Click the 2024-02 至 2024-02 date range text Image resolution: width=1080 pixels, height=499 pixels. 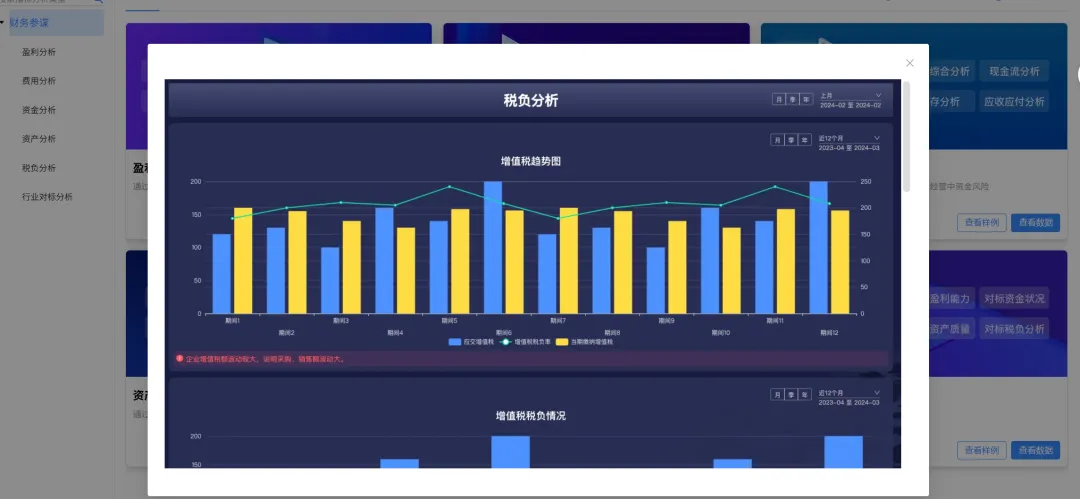coord(850,105)
